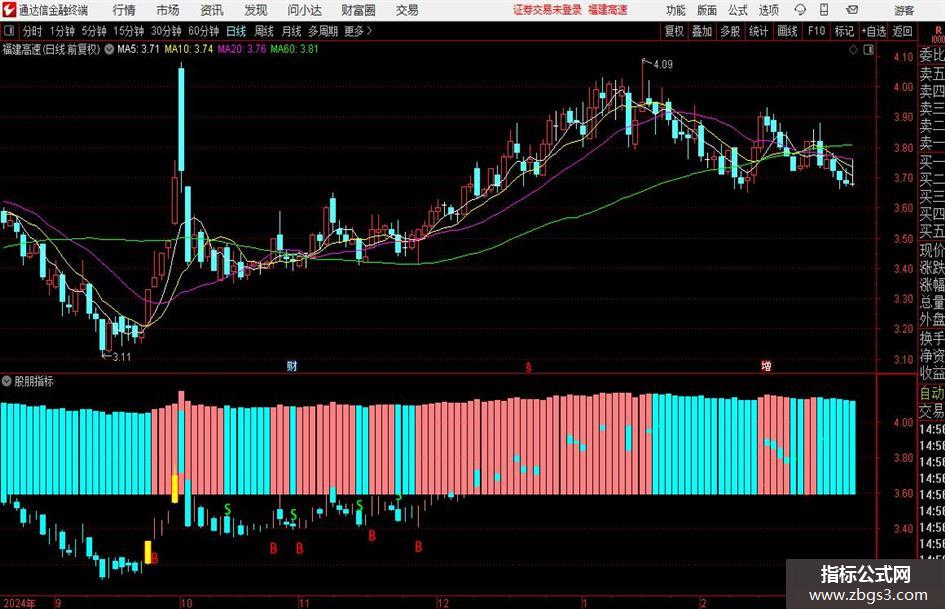
Task: Expand the dropdown next to 福建高速 title
Action: [x=109, y=49]
